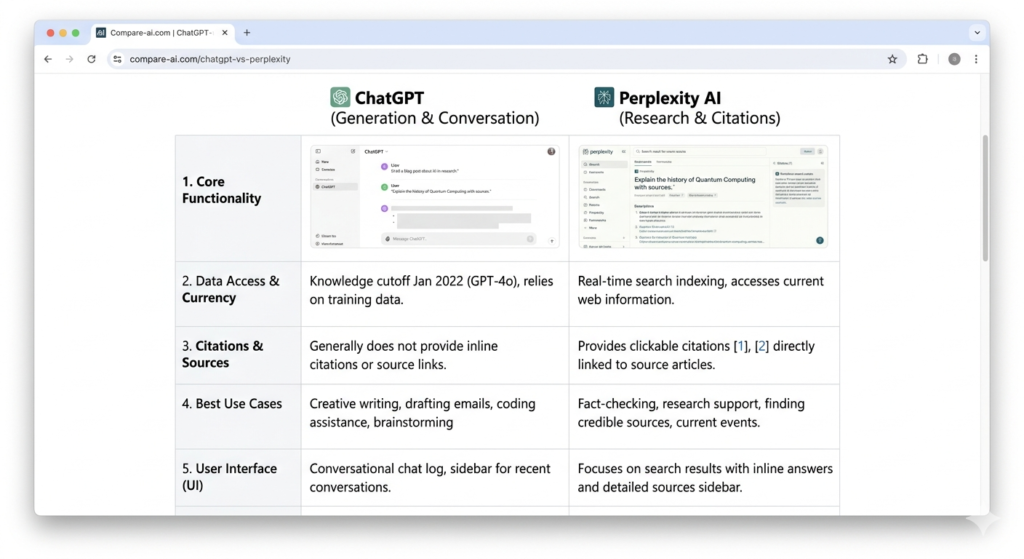Screen dimensions: 1024x559
Task: Click the ChatGPT logo icon
Action: [x=340, y=97]
